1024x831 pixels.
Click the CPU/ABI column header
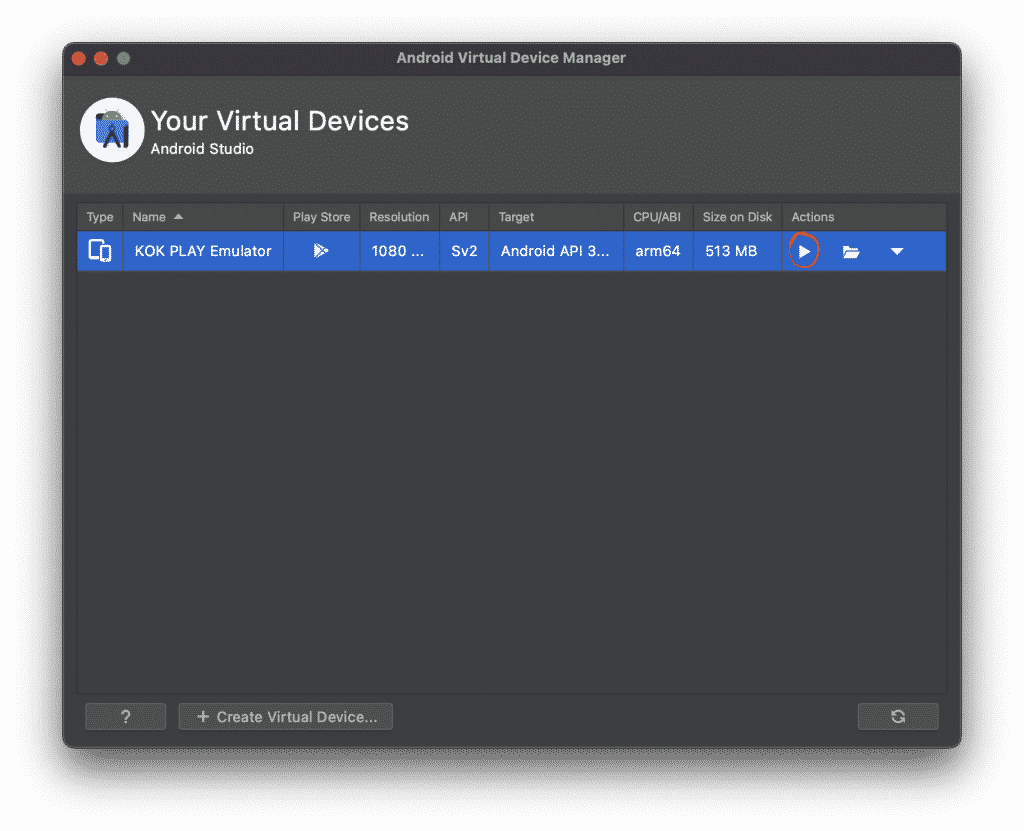658,217
